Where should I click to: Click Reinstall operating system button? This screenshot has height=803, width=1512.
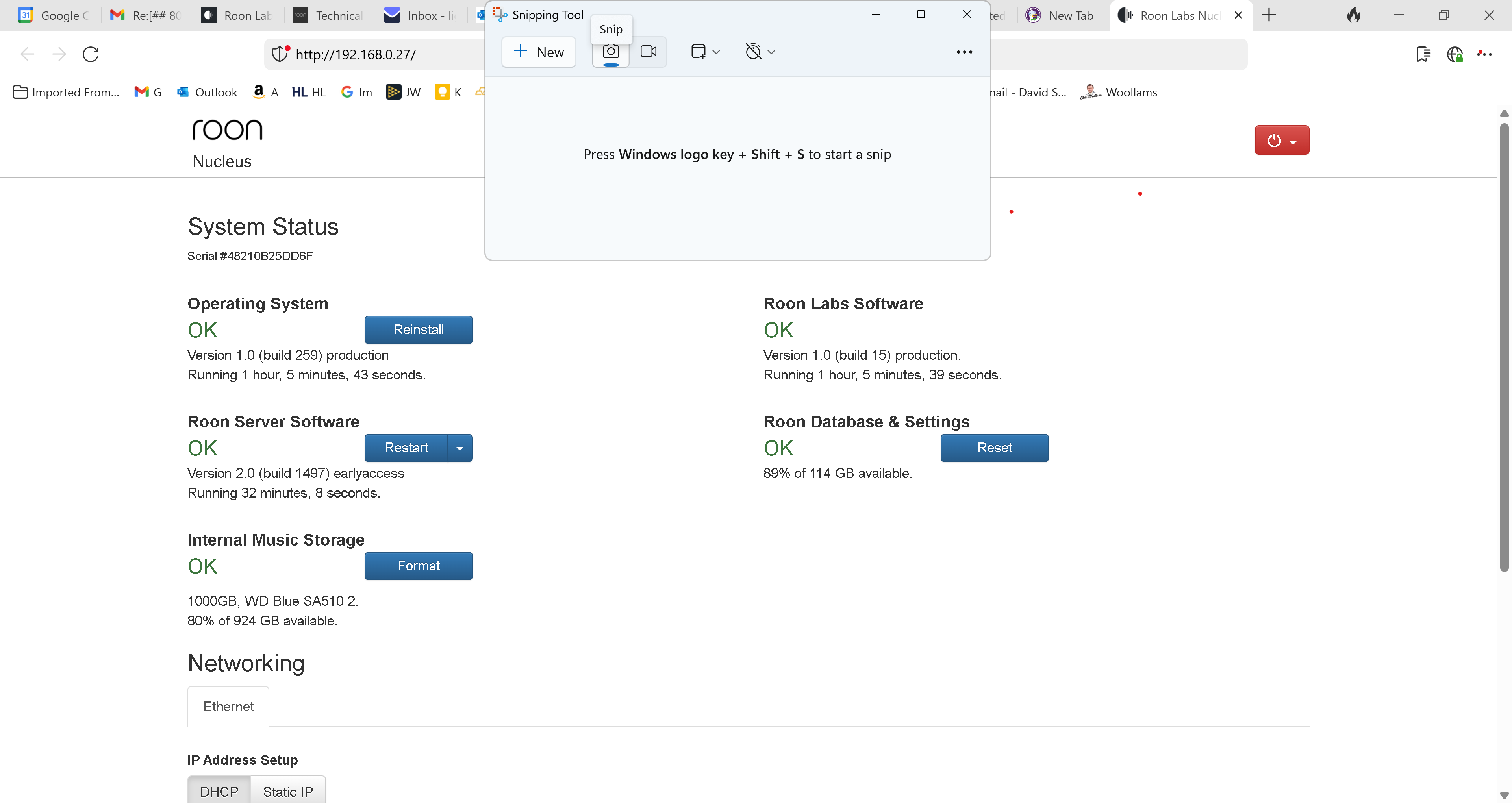coord(418,329)
